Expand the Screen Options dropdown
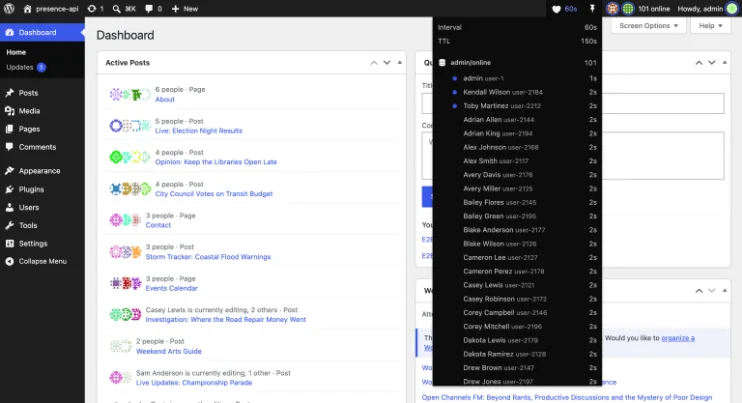The height and width of the screenshot is (403, 742). 648,26
